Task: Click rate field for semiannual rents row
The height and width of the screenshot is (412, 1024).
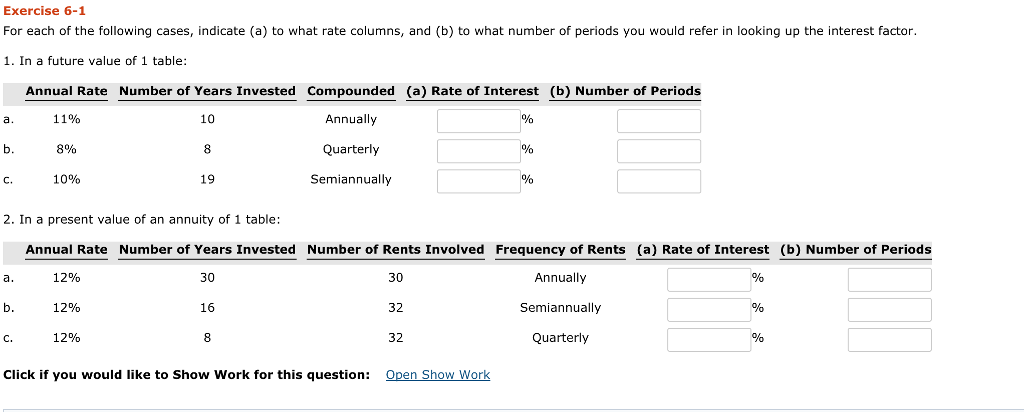Action: click(708, 309)
